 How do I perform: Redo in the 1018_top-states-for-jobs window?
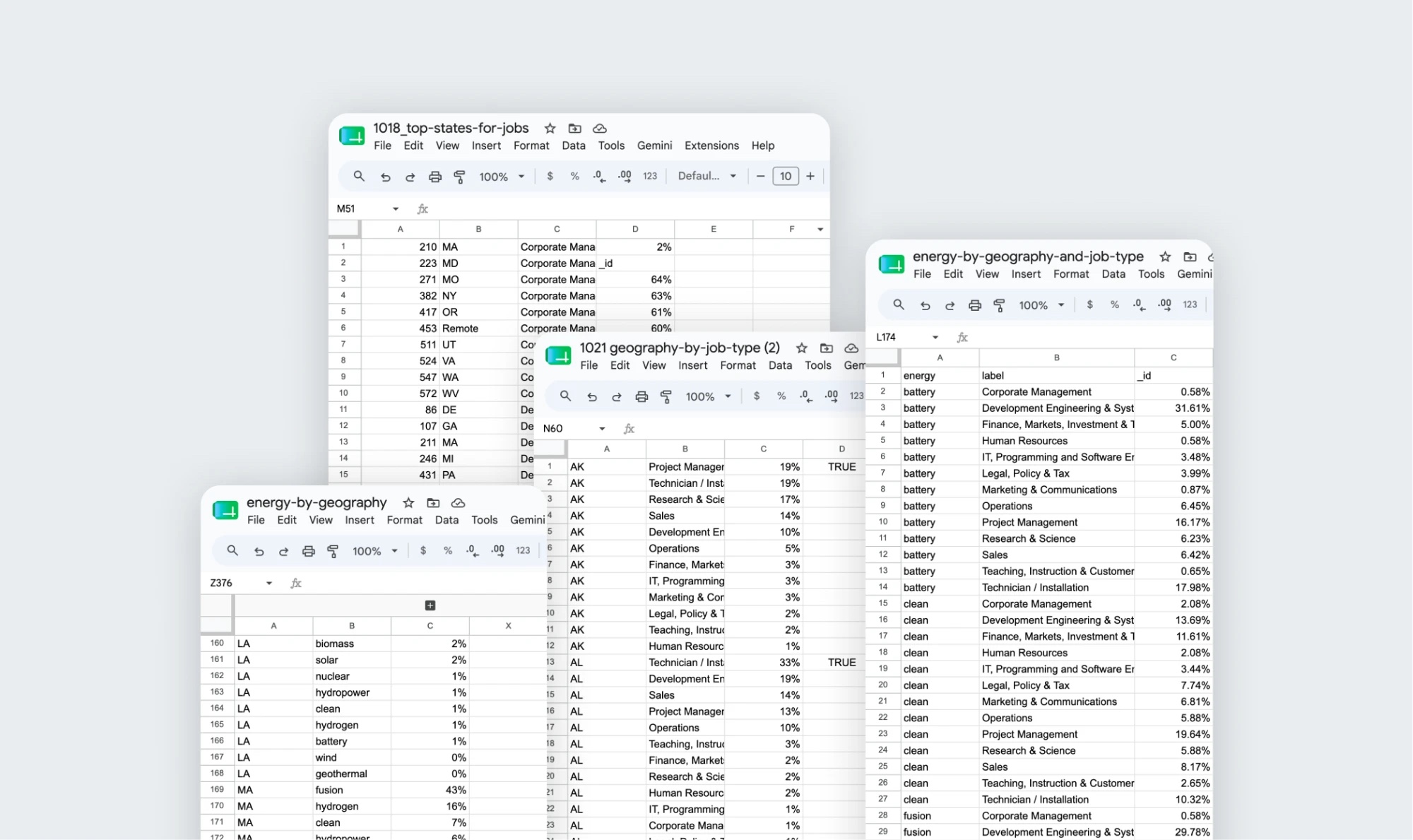pyautogui.click(x=410, y=177)
